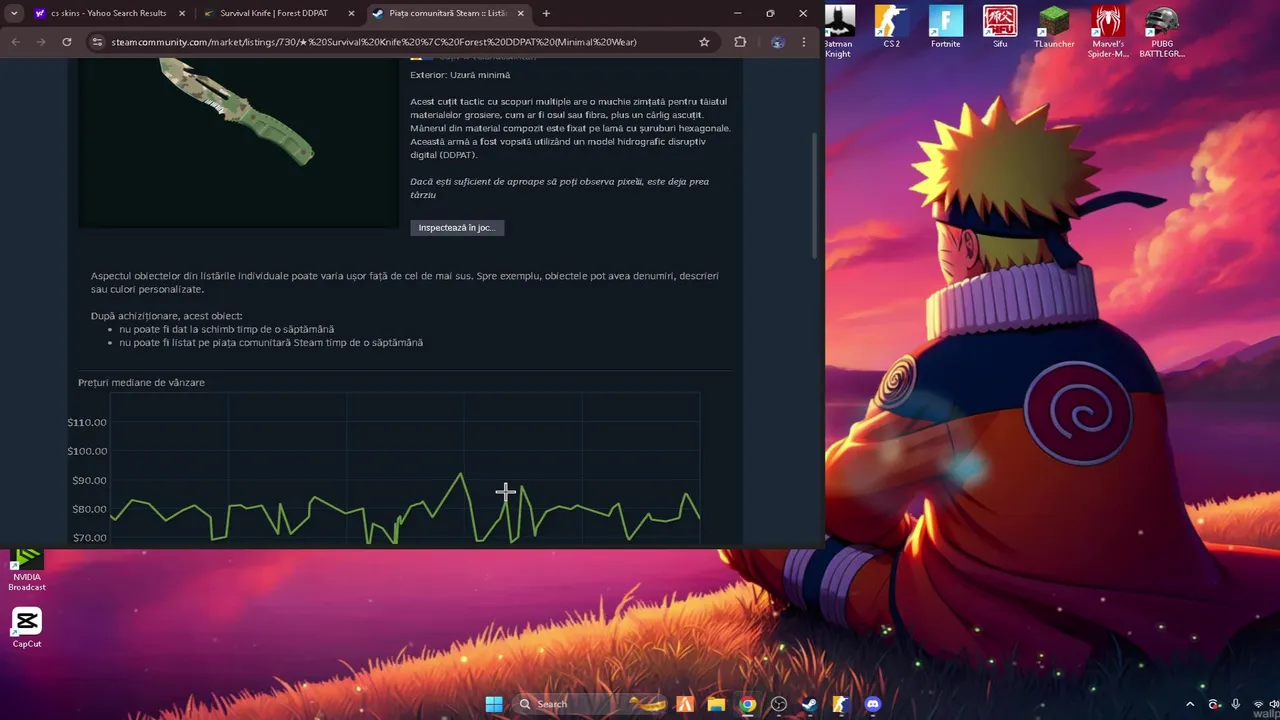Reload the Steam market page
Viewport: 1280px width, 720px height.
point(67,42)
